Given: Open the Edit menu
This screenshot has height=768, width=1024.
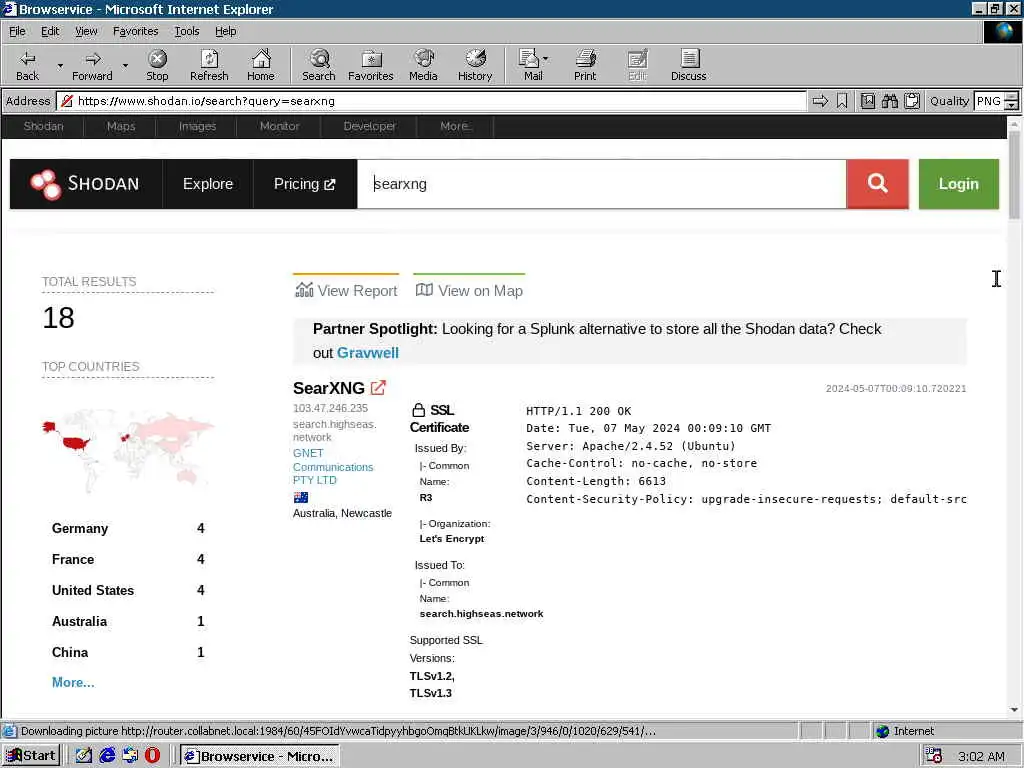Looking at the screenshot, I should (50, 31).
